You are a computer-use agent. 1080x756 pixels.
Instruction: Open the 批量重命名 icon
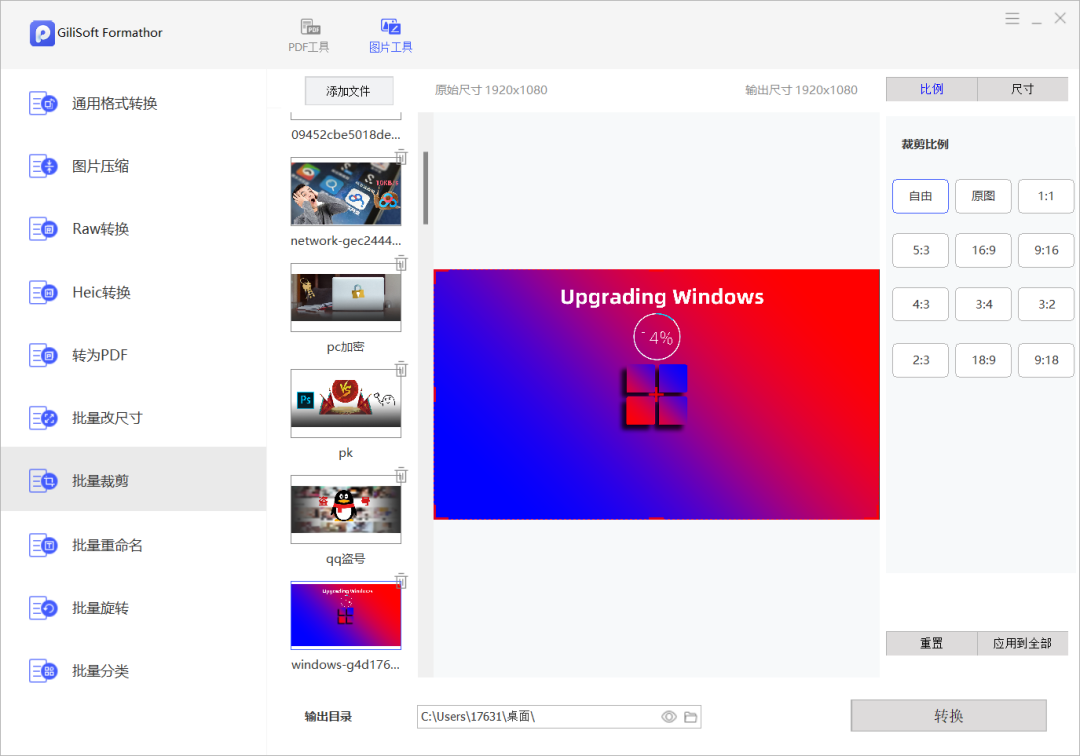pos(43,545)
